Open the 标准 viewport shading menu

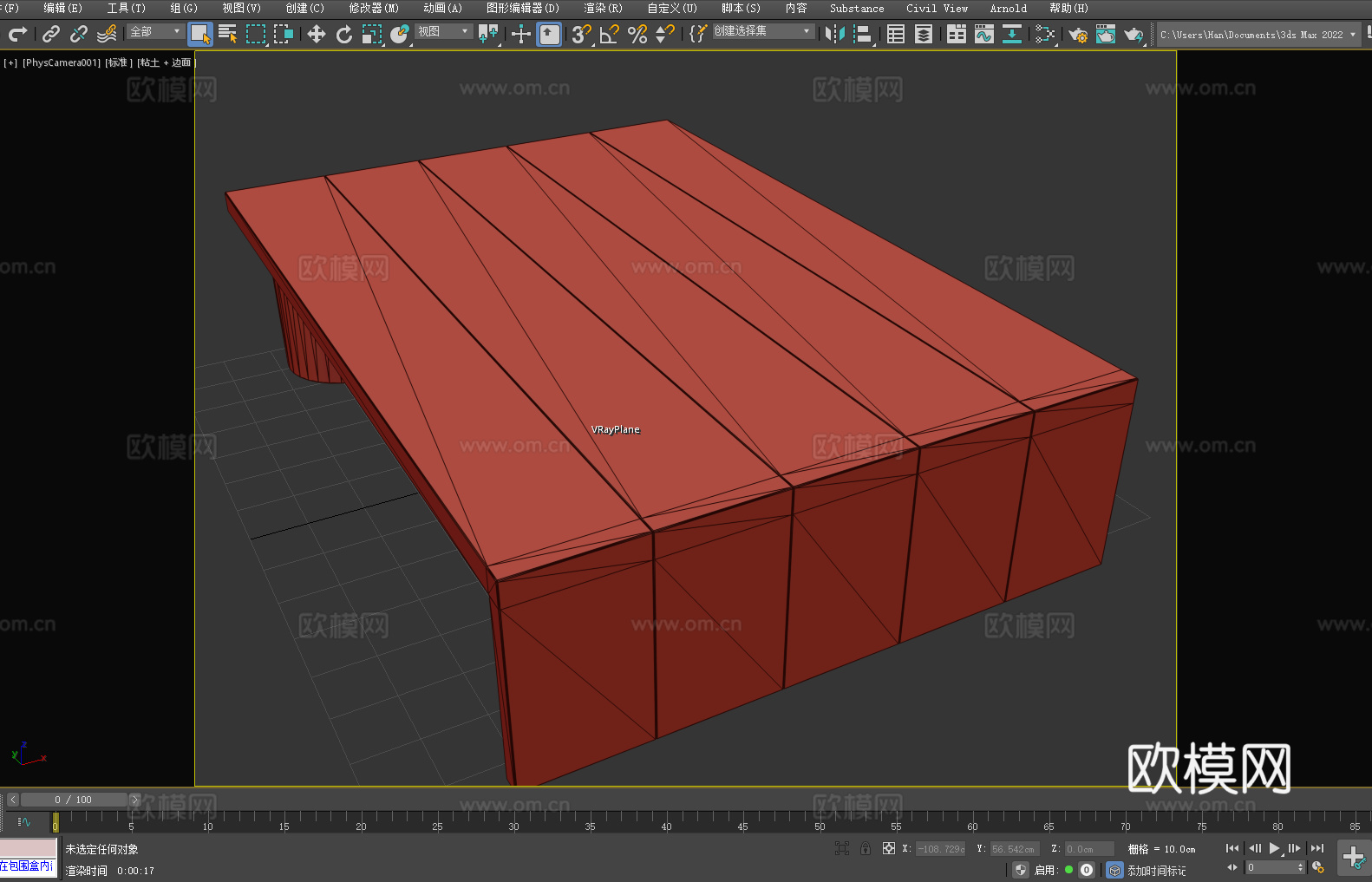point(119,62)
